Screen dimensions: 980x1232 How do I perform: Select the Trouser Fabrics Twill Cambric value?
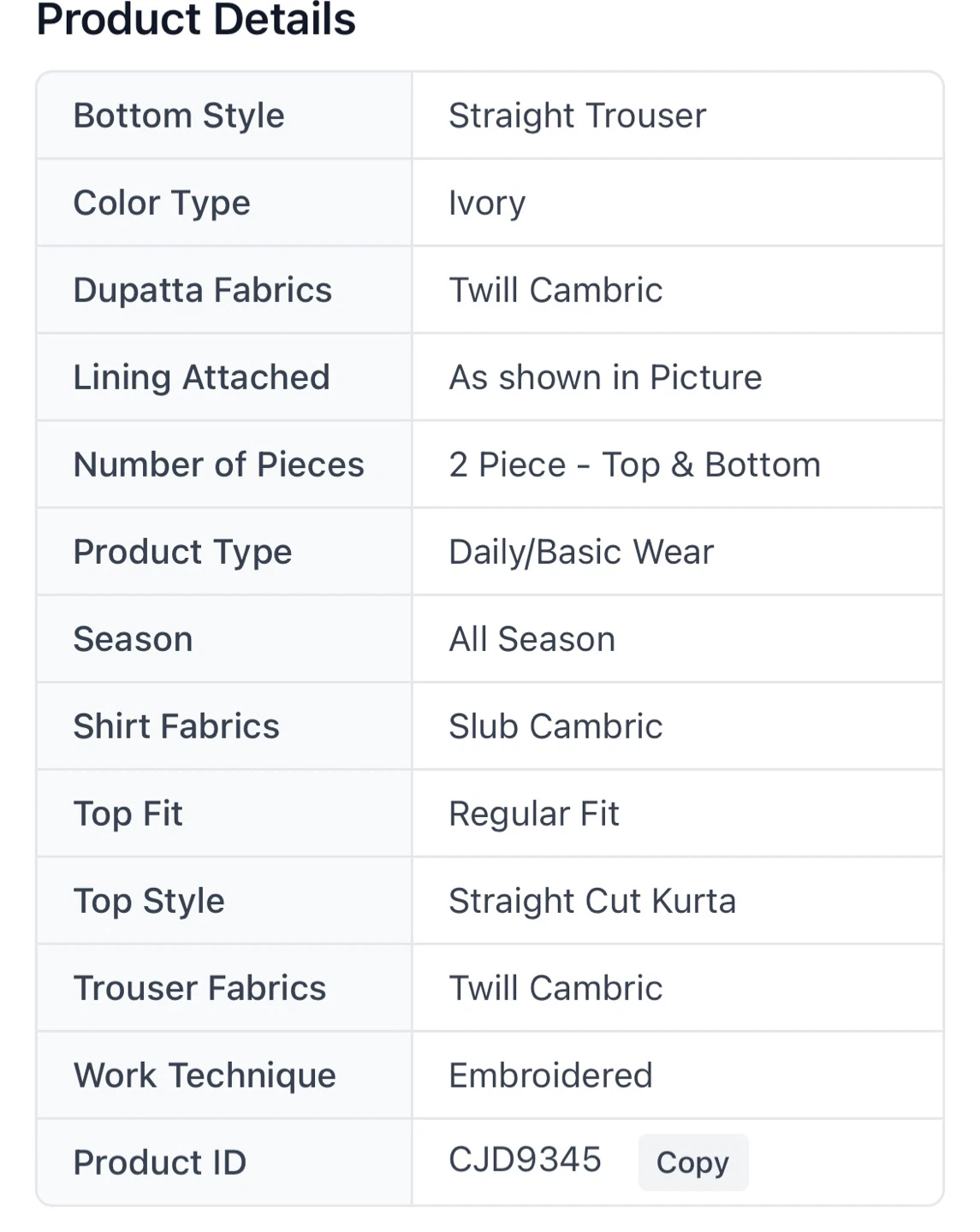coord(555,988)
